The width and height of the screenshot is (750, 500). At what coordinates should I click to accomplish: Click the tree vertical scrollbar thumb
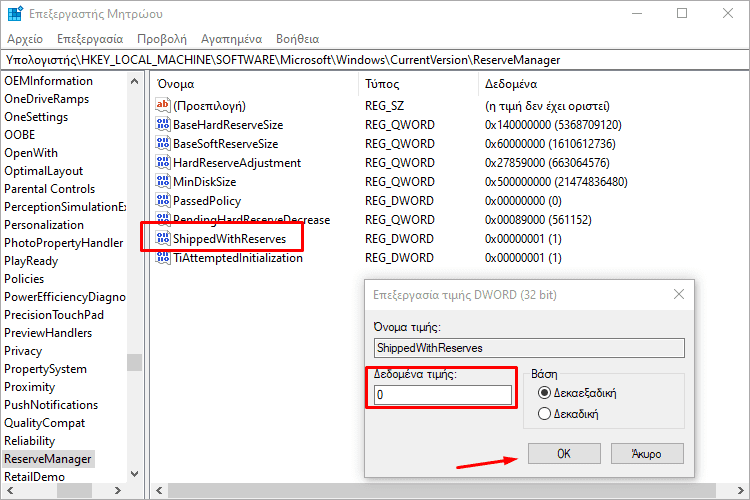coord(134,362)
